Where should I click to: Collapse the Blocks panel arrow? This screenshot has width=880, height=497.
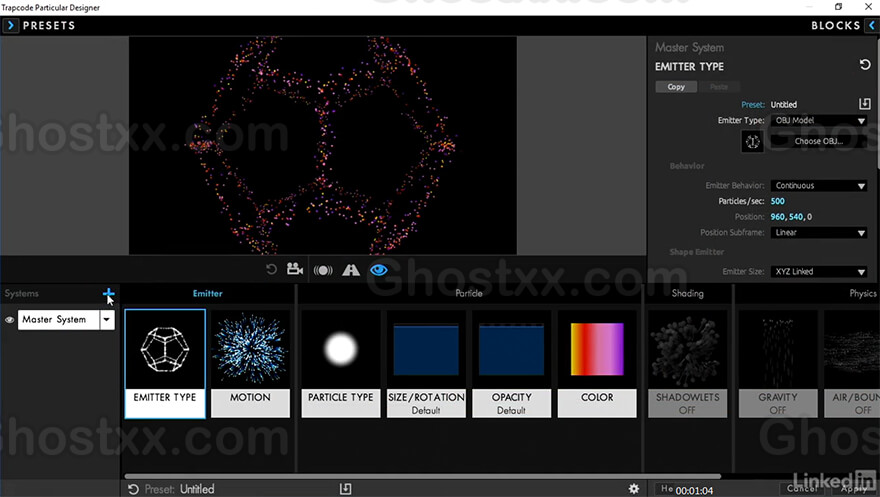(x=872, y=25)
